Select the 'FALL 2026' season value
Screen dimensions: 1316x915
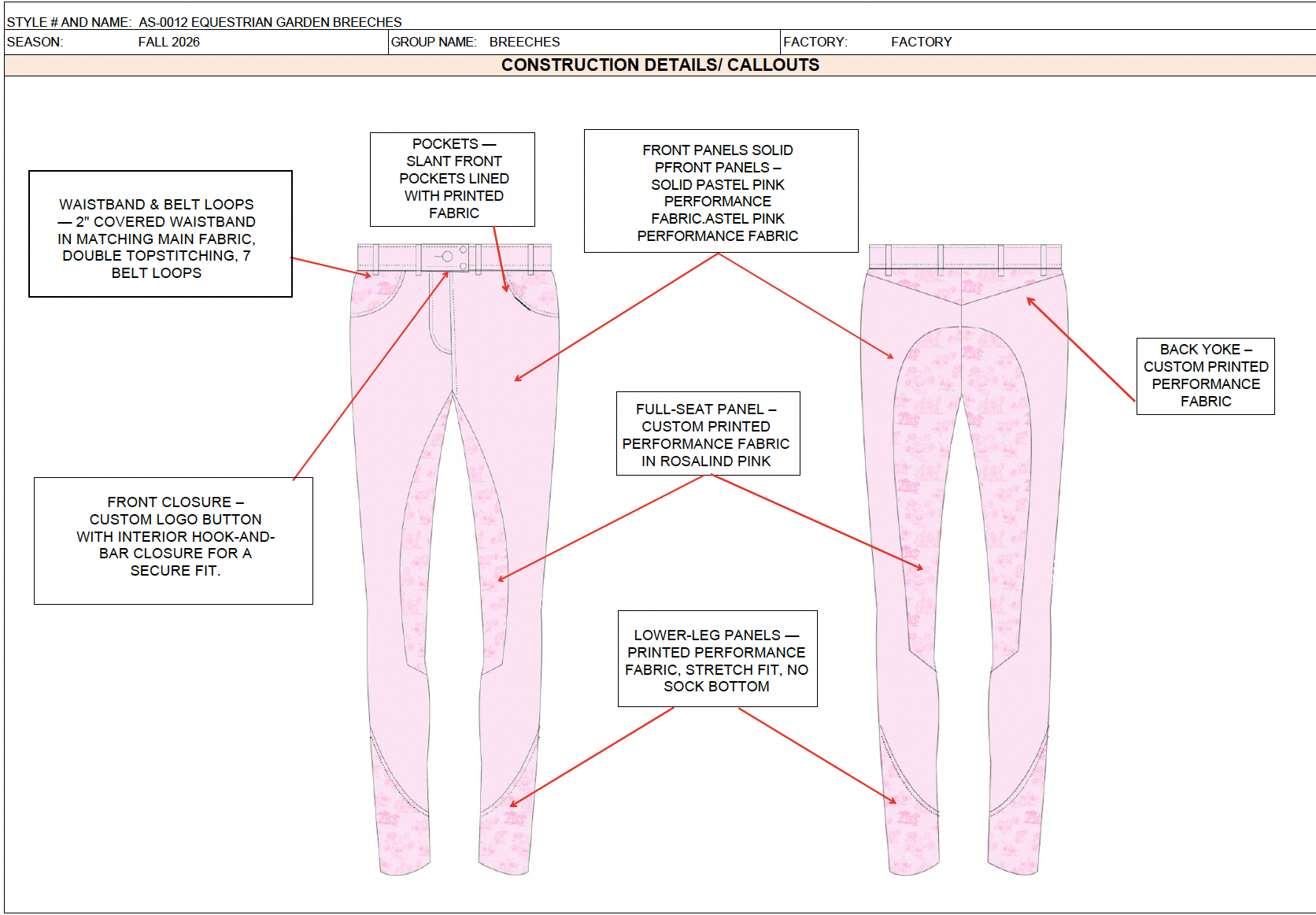pyautogui.click(x=169, y=42)
